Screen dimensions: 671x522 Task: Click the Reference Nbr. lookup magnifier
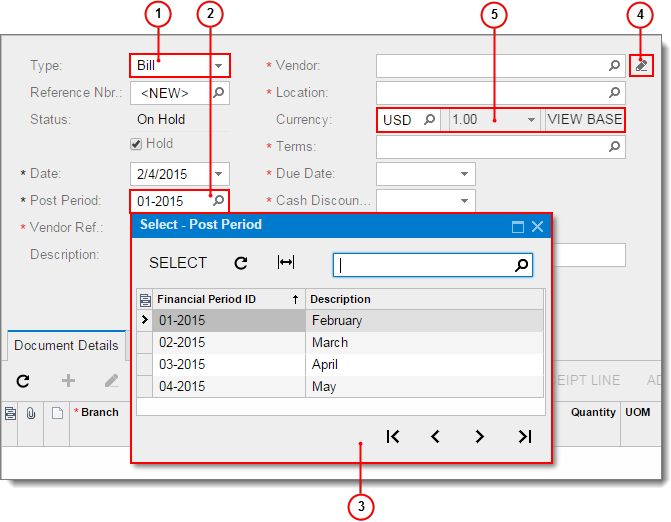(x=219, y=92)
